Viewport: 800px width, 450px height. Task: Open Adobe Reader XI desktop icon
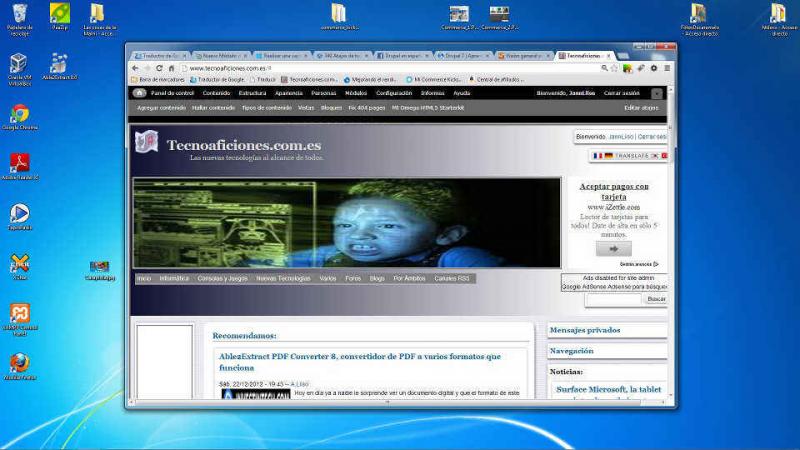pos(20,166)
